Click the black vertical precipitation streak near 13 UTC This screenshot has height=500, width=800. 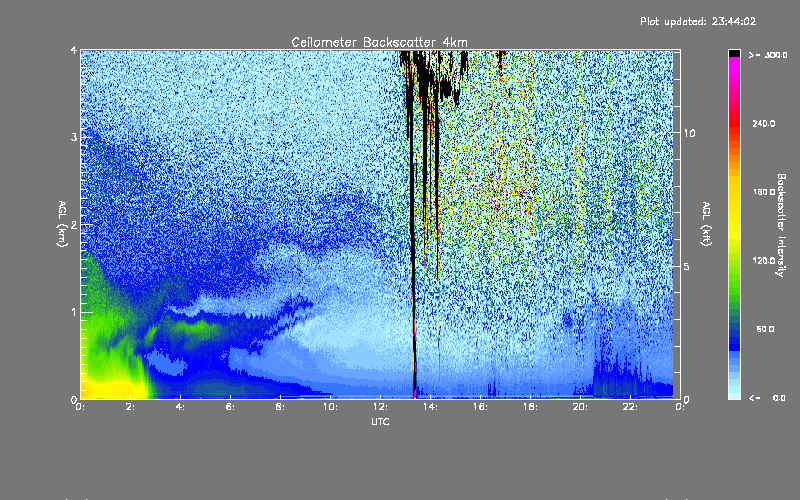411,224
